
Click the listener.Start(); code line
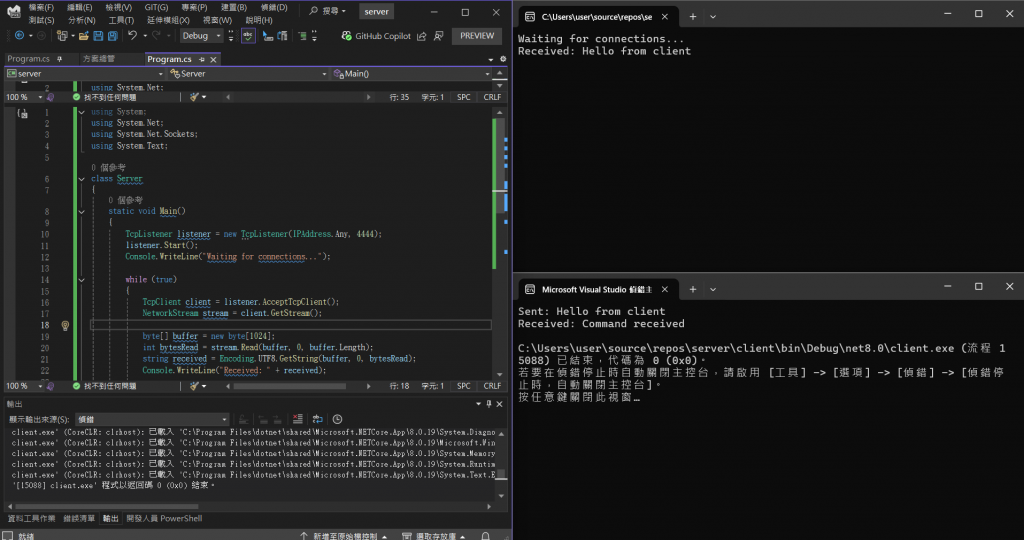[x=161, y=246]
